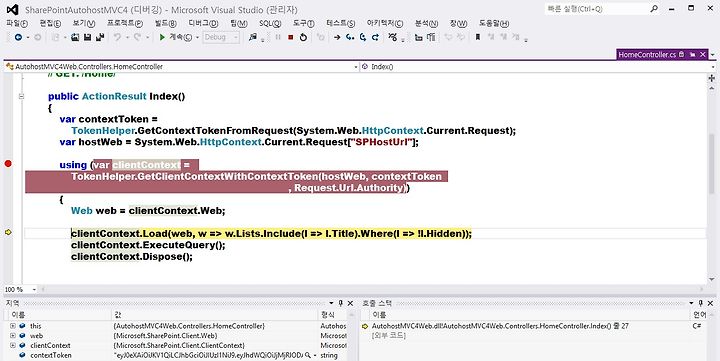This screenshot has height=361, width=720.
Task: Open 편집(E) menu
Action: (50, 23)
